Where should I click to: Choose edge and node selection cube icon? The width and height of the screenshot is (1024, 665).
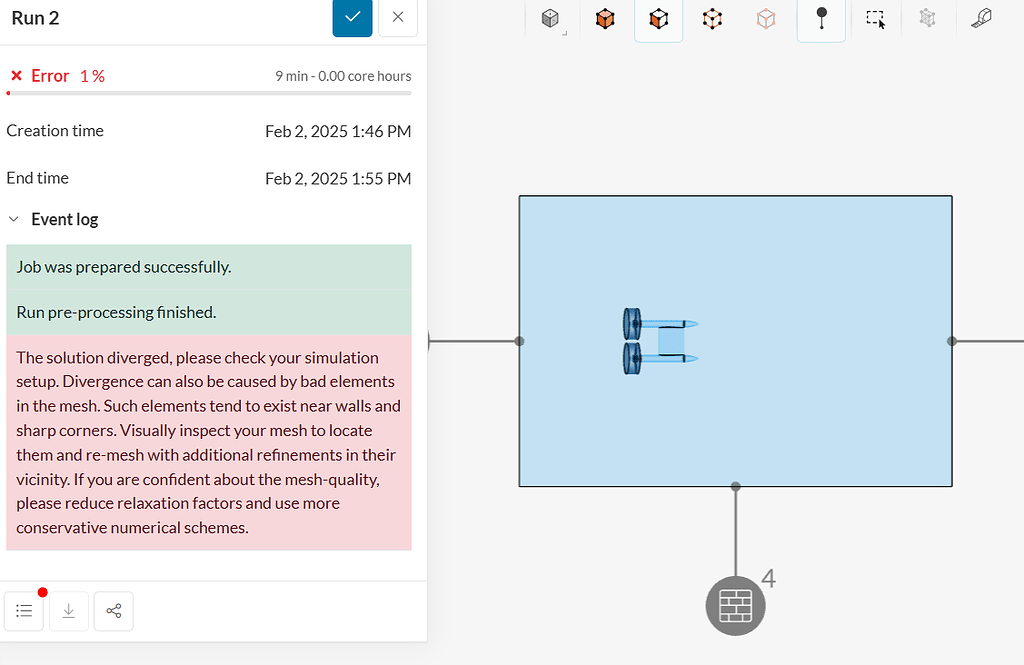point(712,19)
